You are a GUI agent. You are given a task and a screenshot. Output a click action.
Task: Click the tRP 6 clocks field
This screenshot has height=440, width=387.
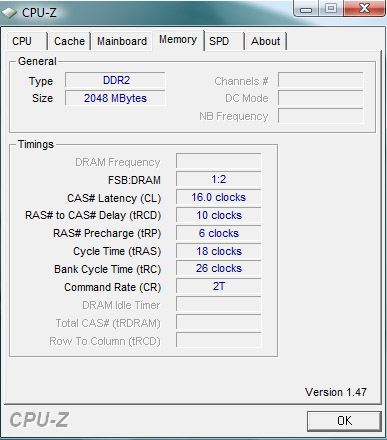219,233
